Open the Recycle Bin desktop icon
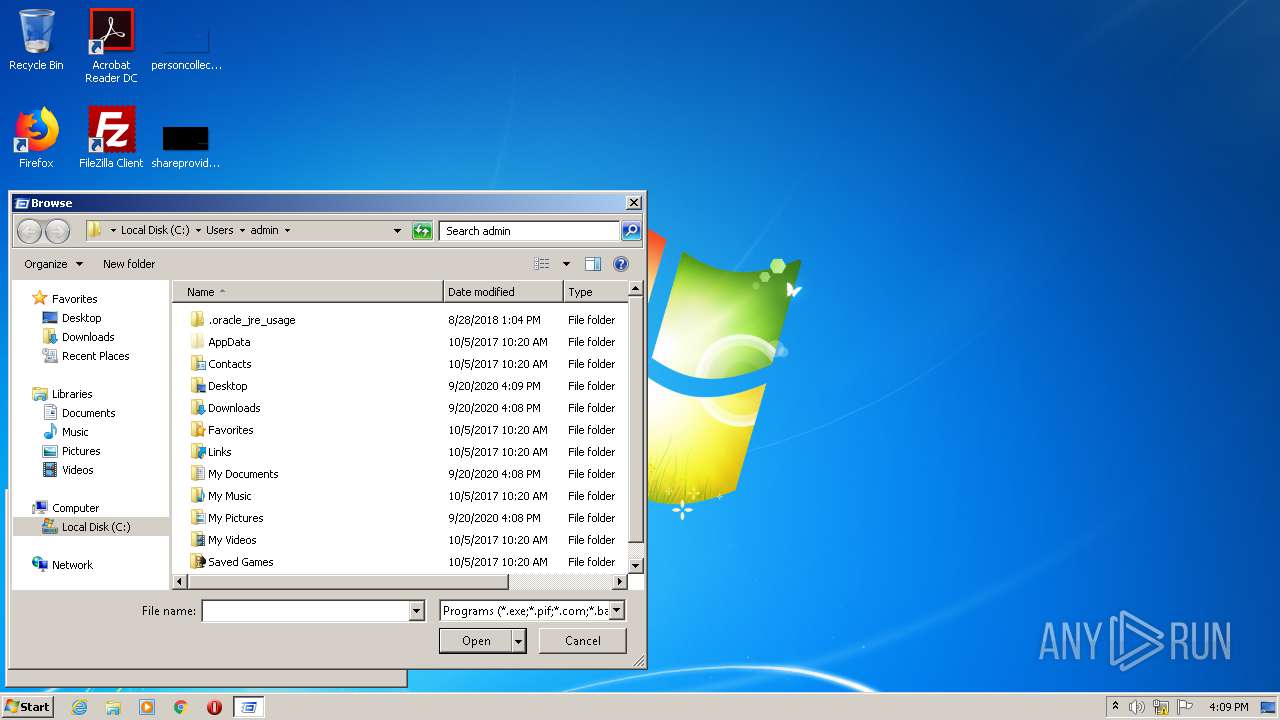 point(36,40)
